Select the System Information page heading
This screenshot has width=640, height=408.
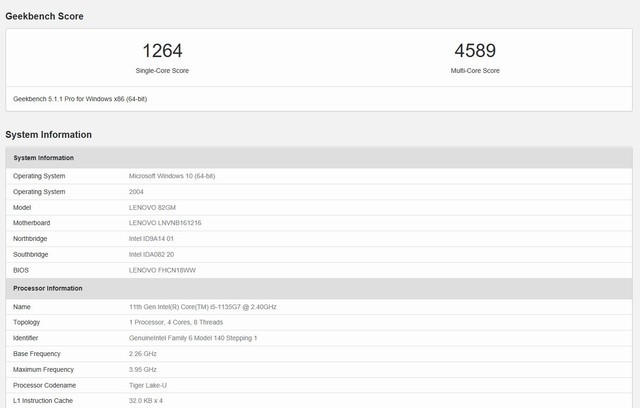(48, 134)
